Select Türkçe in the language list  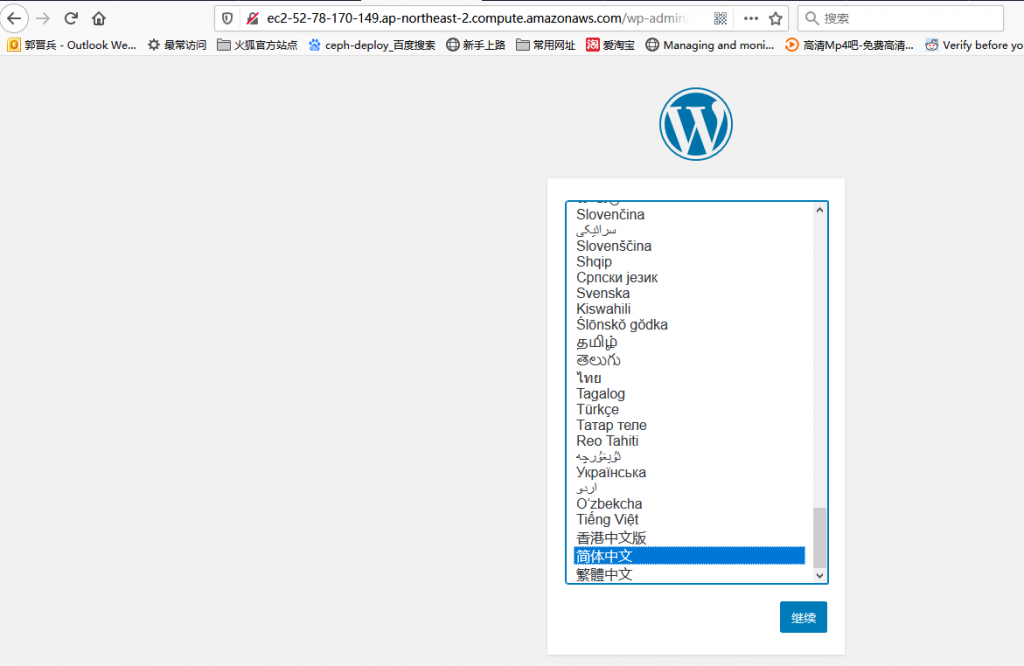(690, 409)
